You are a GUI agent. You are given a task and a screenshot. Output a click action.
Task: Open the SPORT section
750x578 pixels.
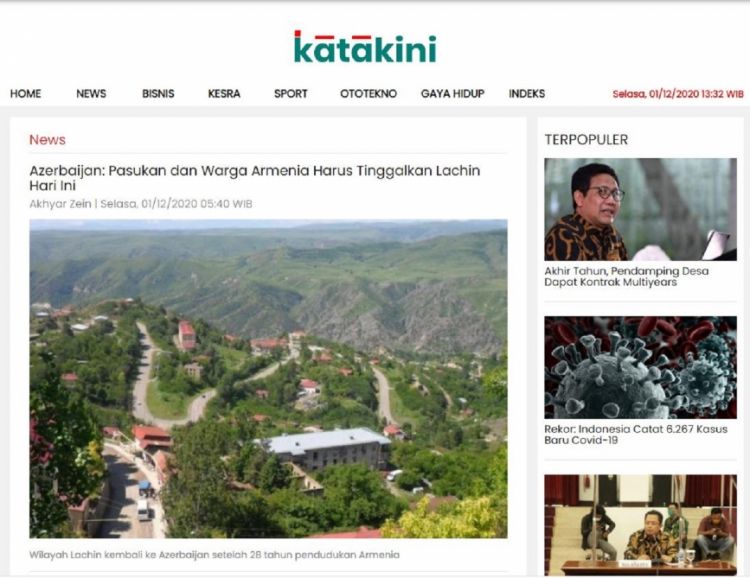[291, 94]
